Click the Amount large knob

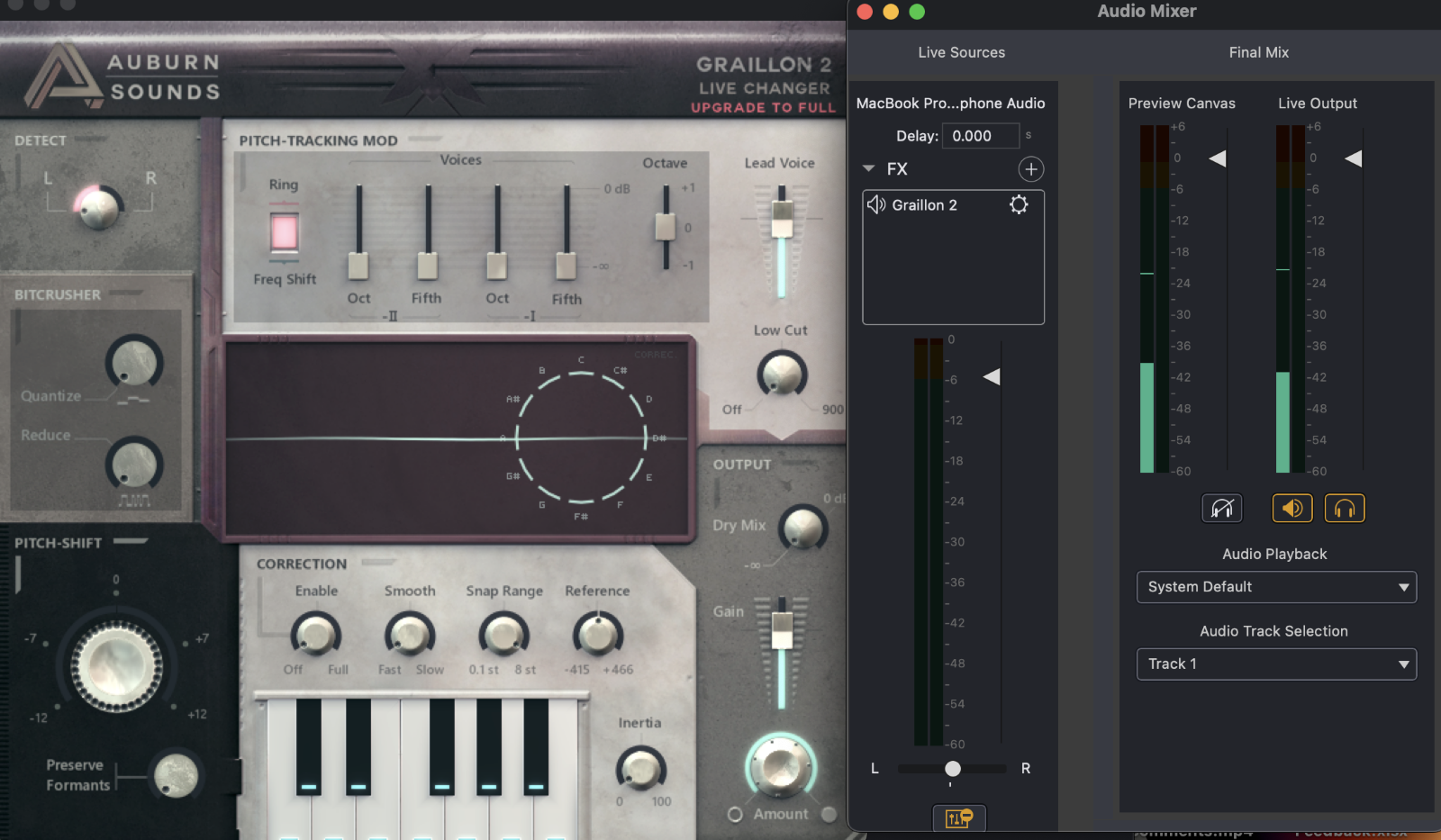coord(781,767)
